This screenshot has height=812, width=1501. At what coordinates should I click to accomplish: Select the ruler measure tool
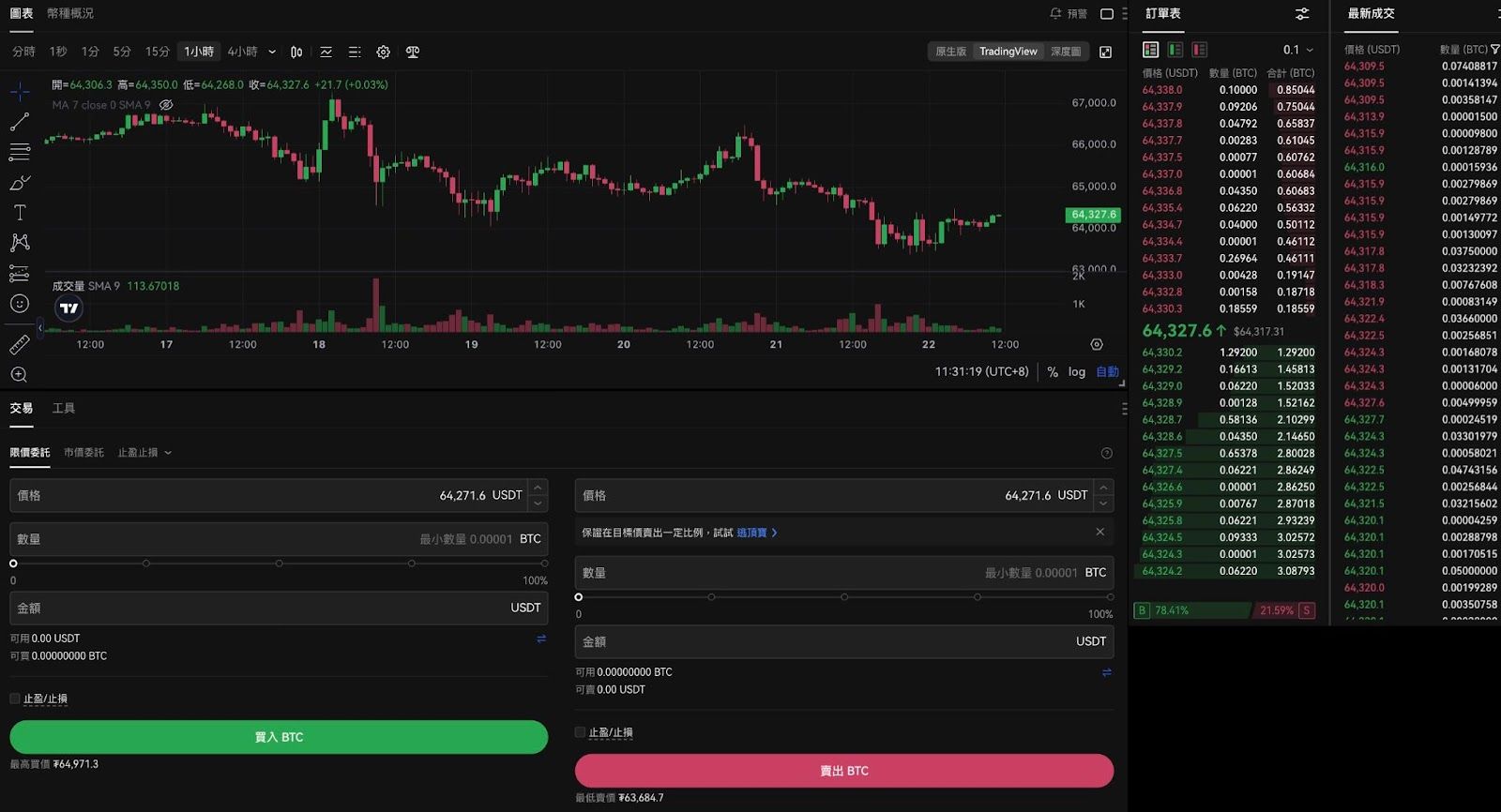tap(20, 345)
